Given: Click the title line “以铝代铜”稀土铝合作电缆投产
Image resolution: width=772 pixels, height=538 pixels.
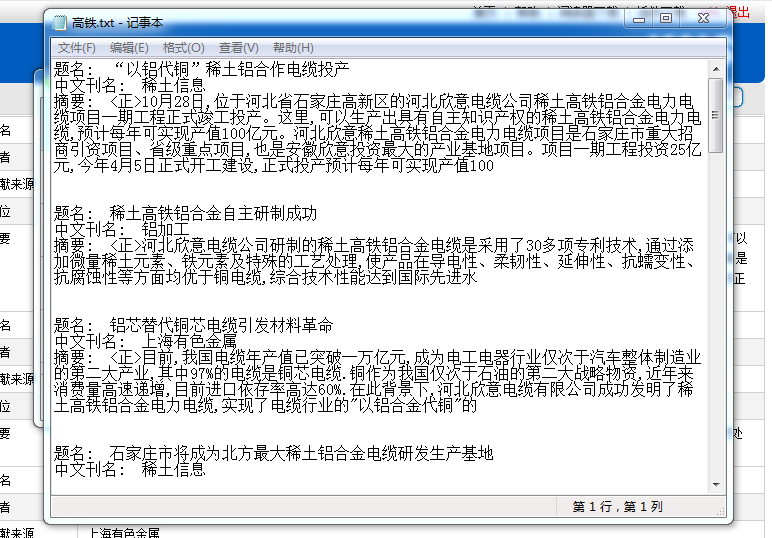Looking at the screenshot, I should 231,69.
